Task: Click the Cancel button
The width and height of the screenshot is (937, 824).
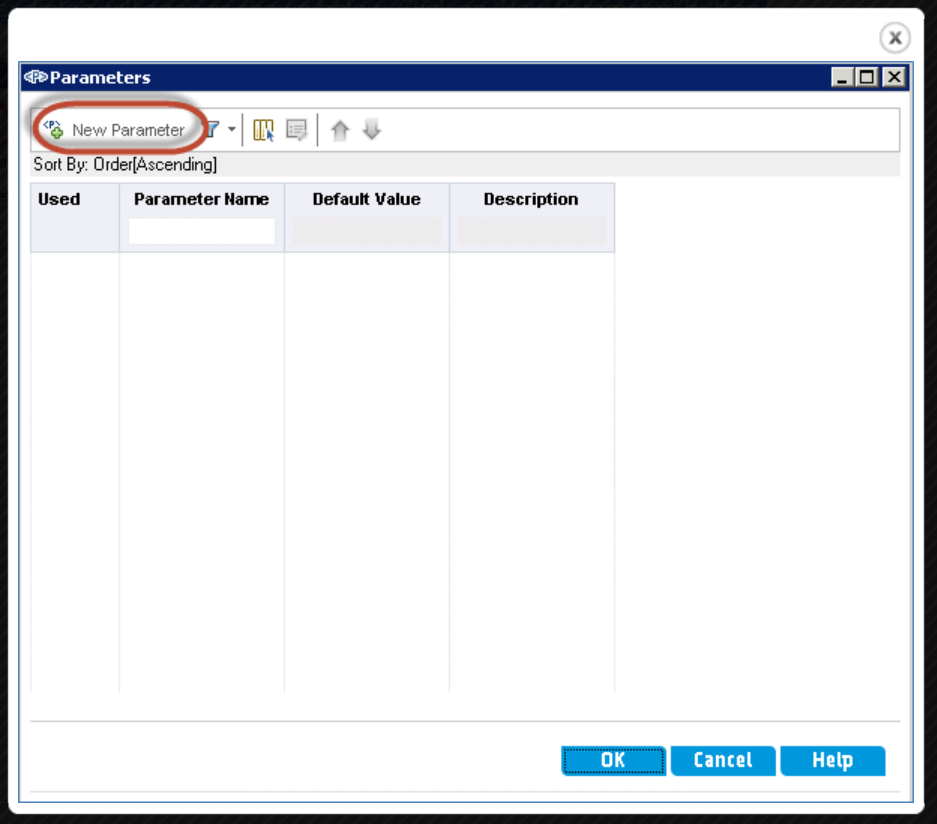Action: [722, 760]
